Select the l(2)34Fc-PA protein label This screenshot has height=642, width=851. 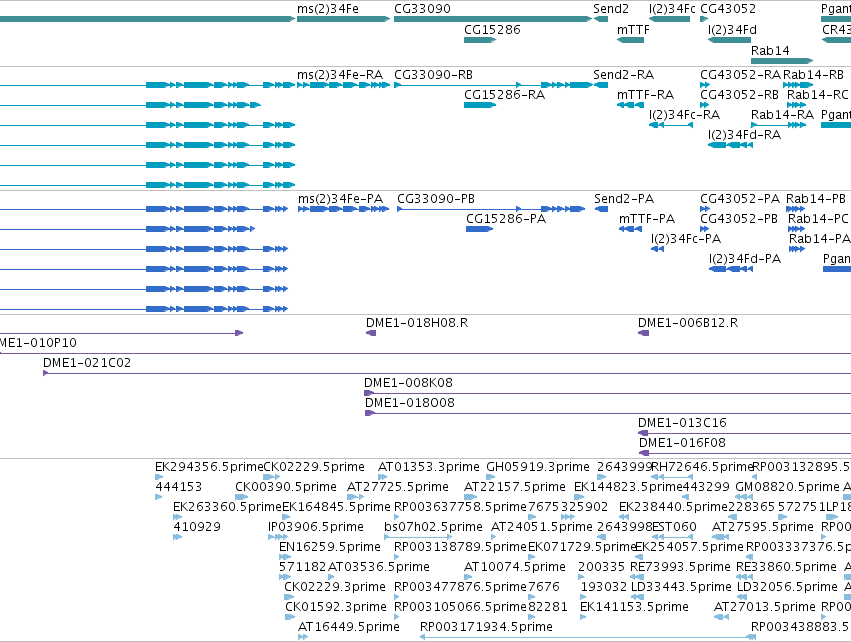point(686,239)
